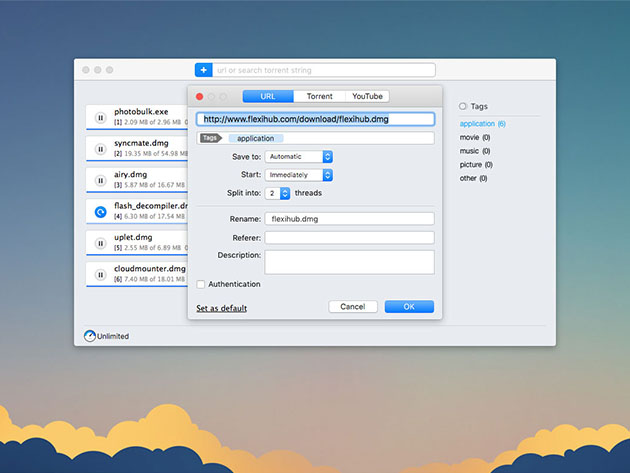Open the Save to Automatic dropdown
Screen dimensions: 630x473
click(x=299, y=157)
